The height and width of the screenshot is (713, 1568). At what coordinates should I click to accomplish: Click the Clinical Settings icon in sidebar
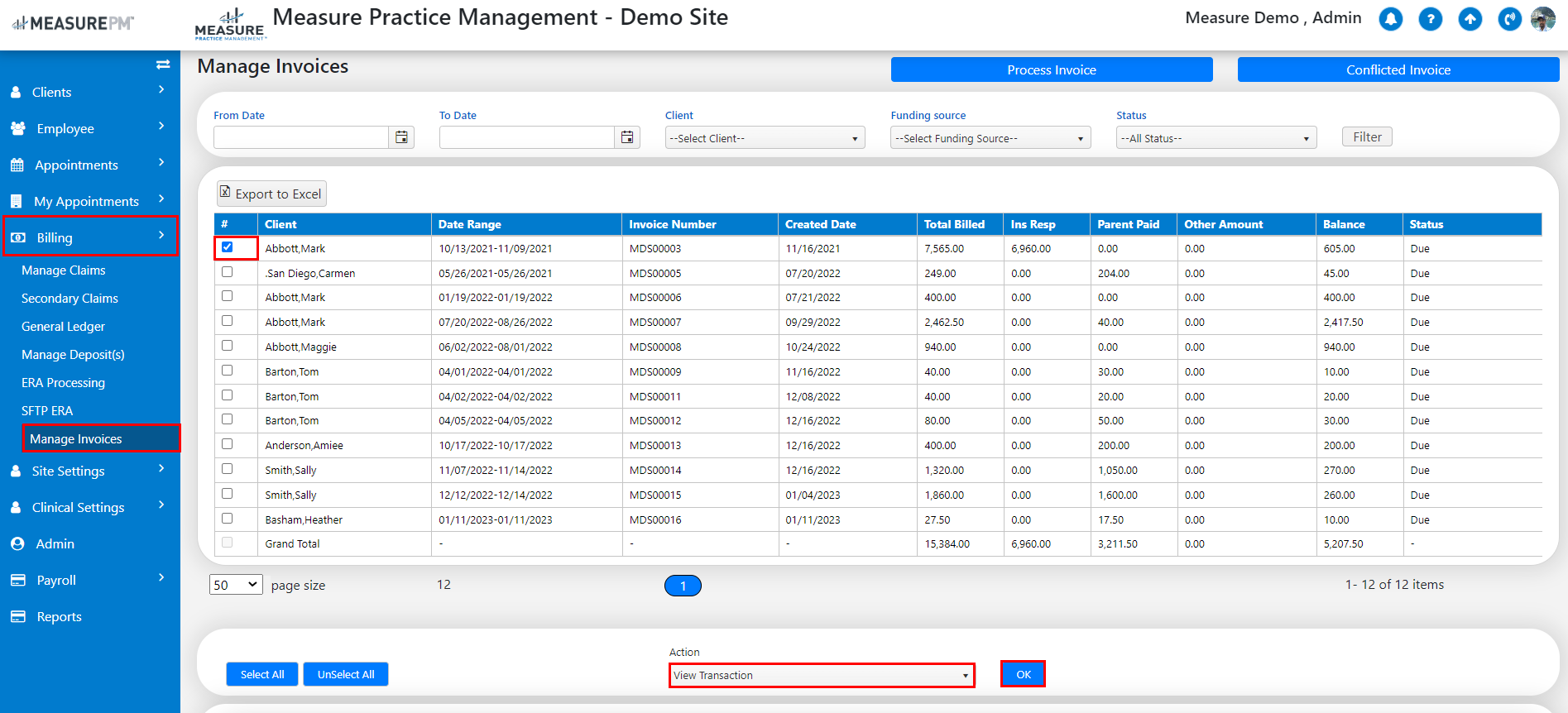[16, 508]
